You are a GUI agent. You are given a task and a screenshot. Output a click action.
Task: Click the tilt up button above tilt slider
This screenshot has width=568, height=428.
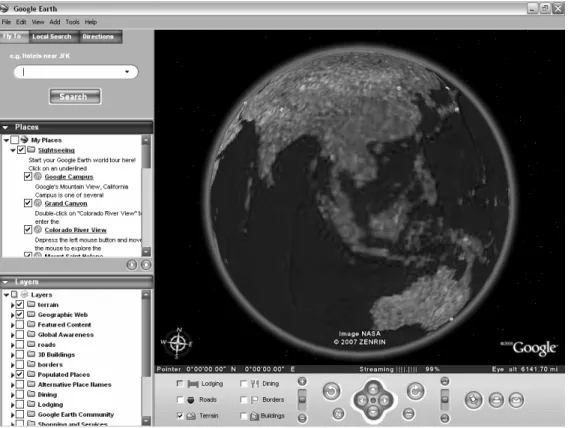click(445, 381)
